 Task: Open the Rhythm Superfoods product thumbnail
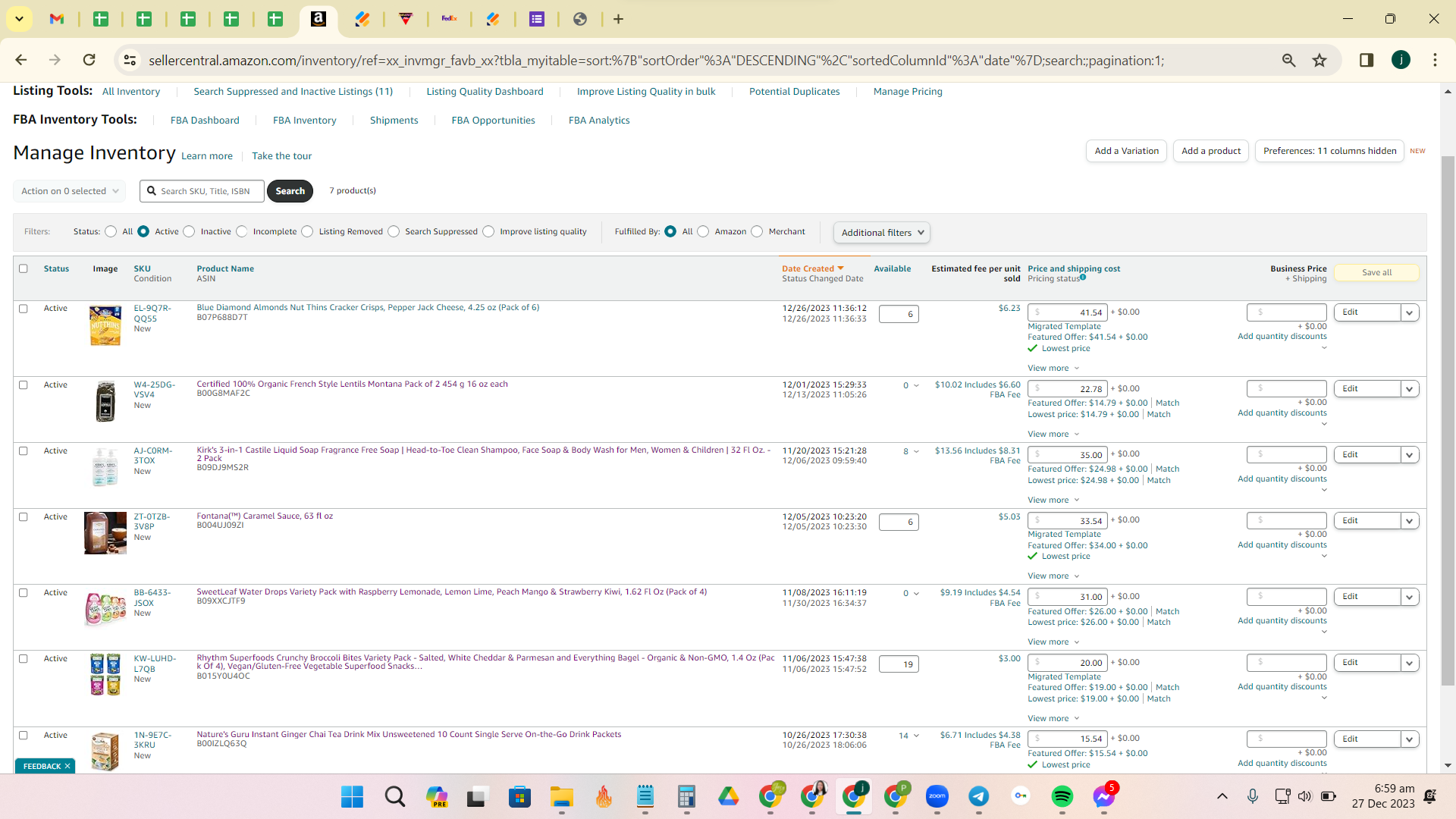point(105,674)
